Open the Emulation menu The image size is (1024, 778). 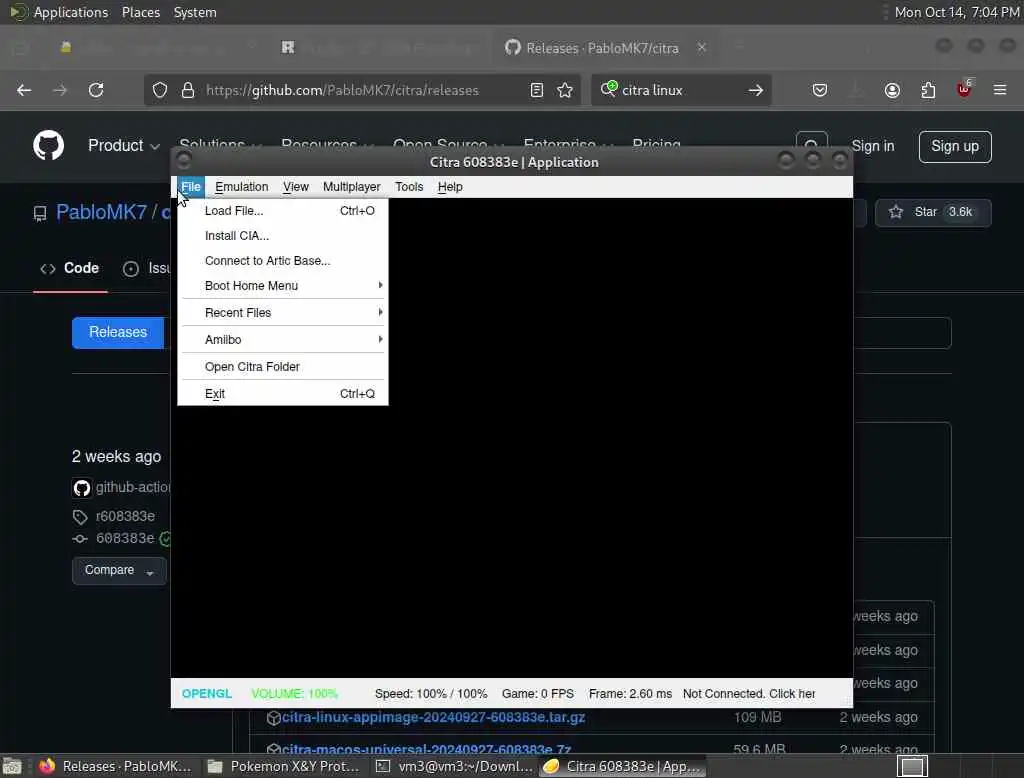[x=242, y=187]
